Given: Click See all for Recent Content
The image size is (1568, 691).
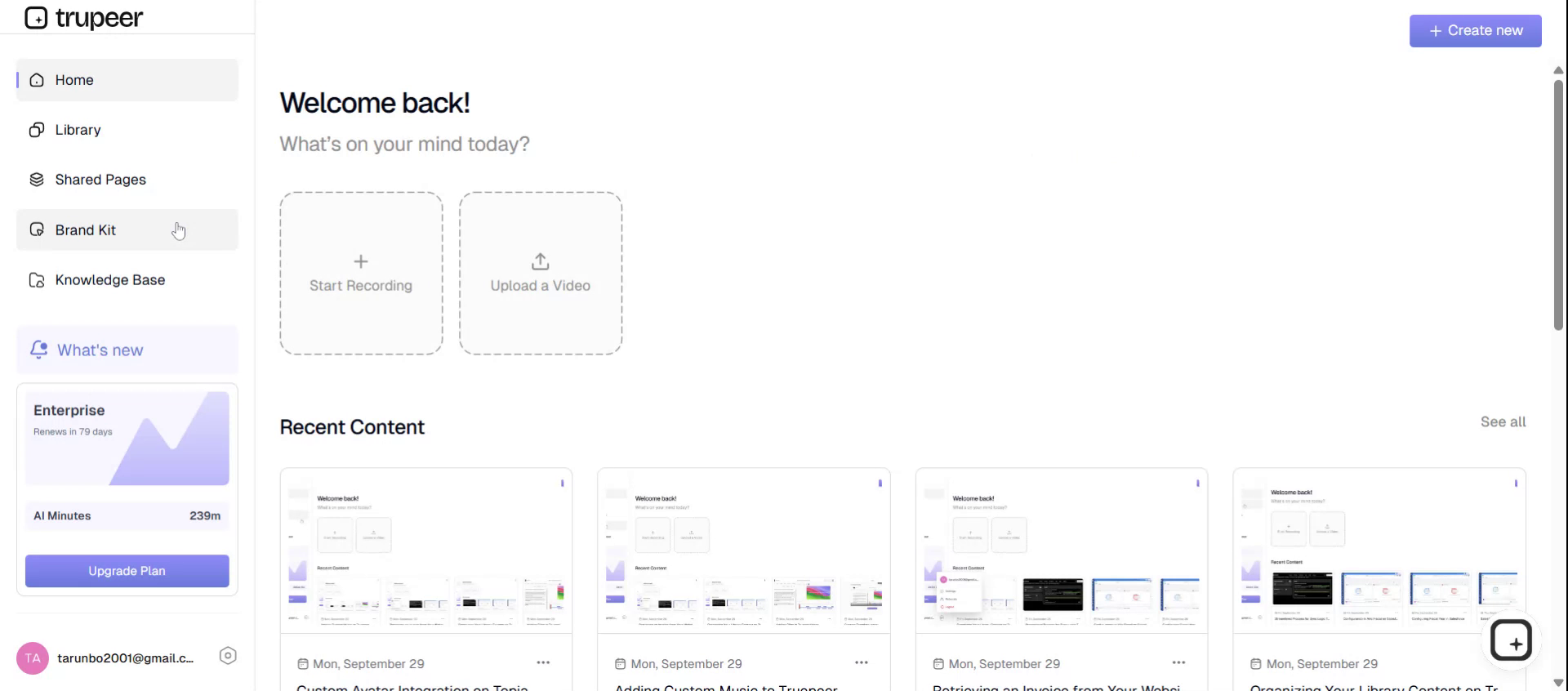Looking at the screenshot, I should click(x=1503, y=422).
